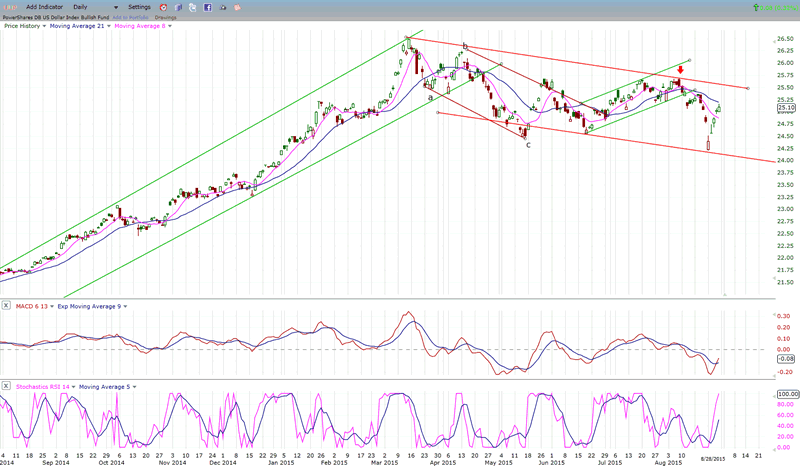Open the Add Indicator menu
800x466 pixels.
46,7
